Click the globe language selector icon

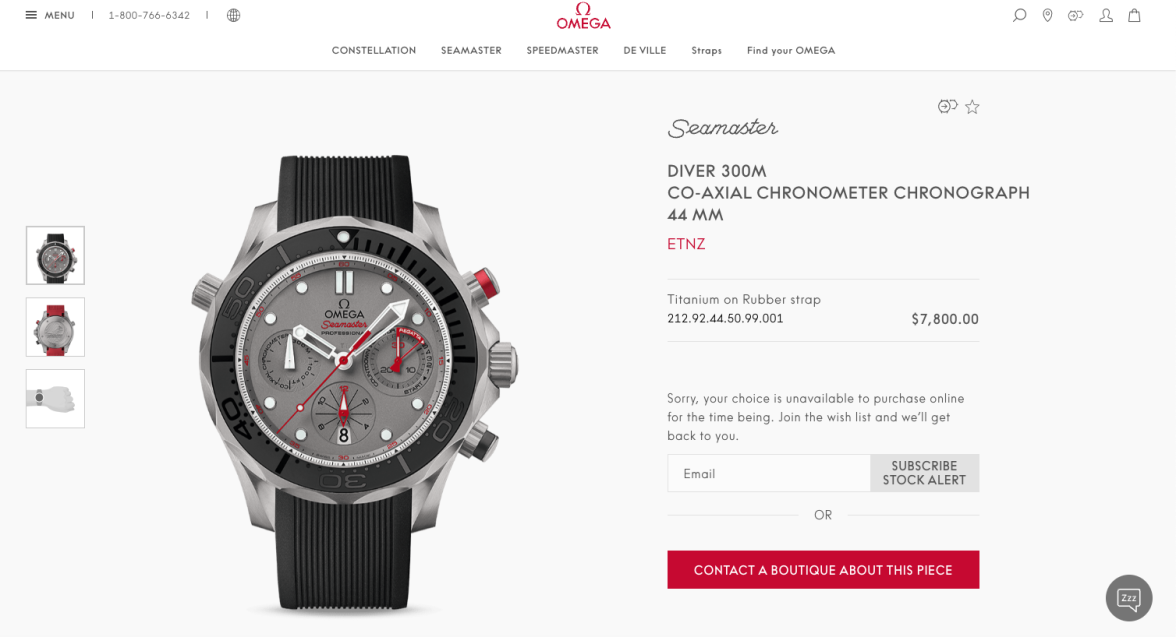click(x=233, y=15)
